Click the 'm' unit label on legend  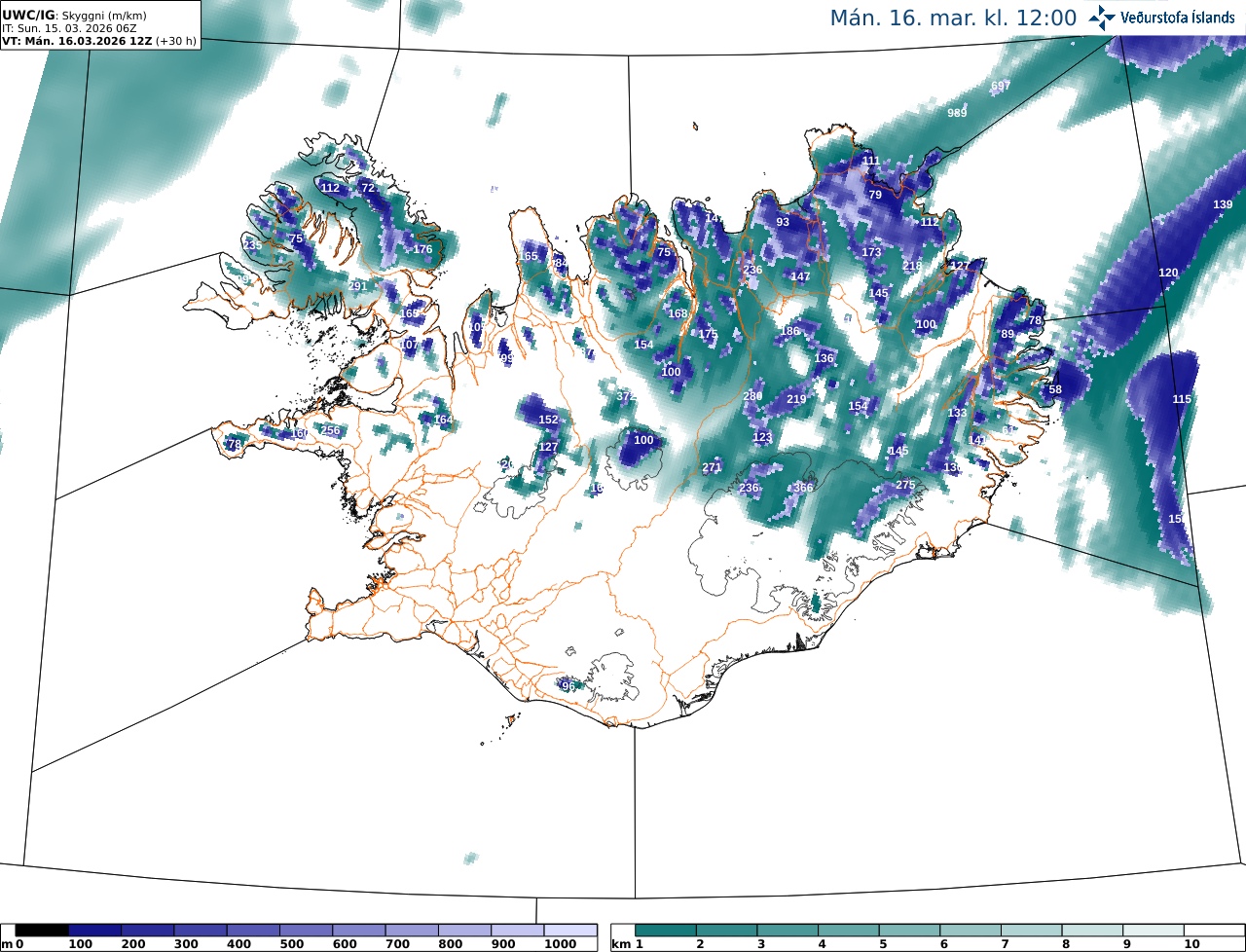click(7, 945)
